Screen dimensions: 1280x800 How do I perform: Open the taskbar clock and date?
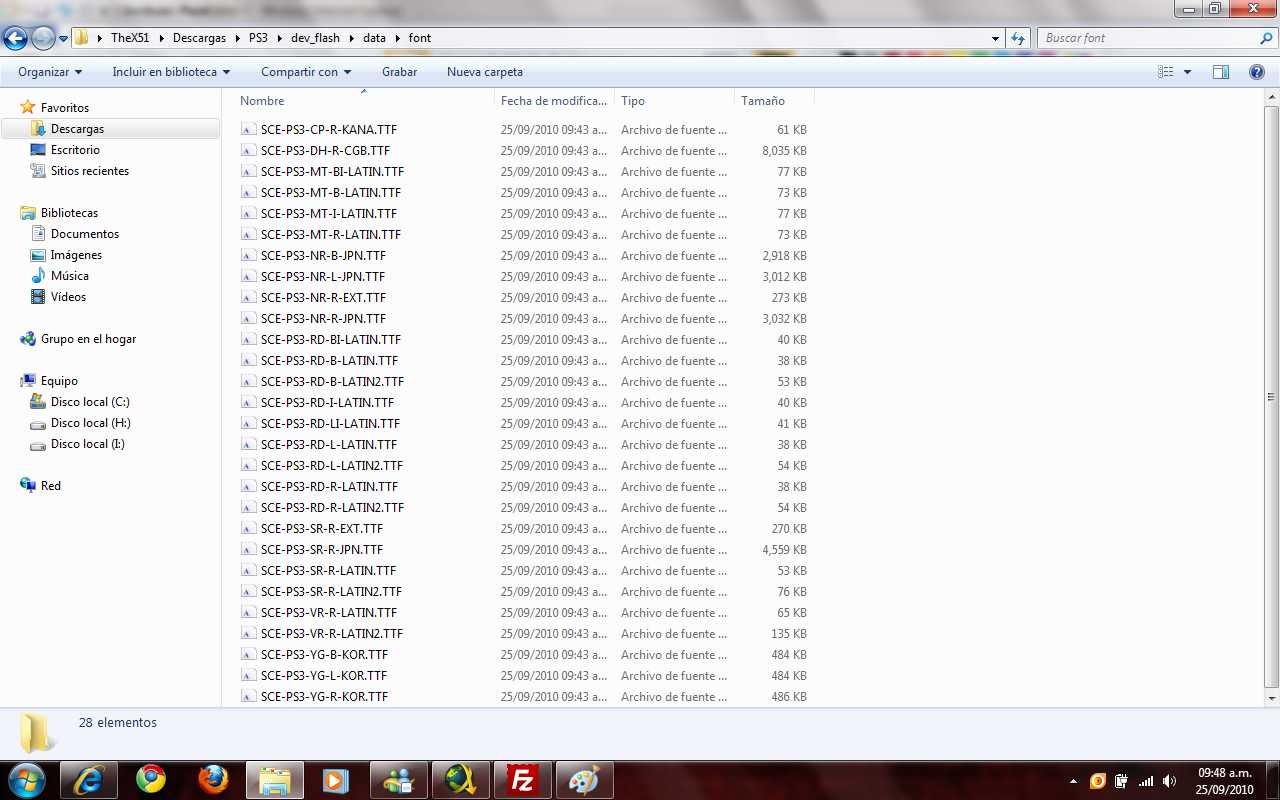click(x=1225, y=781)
